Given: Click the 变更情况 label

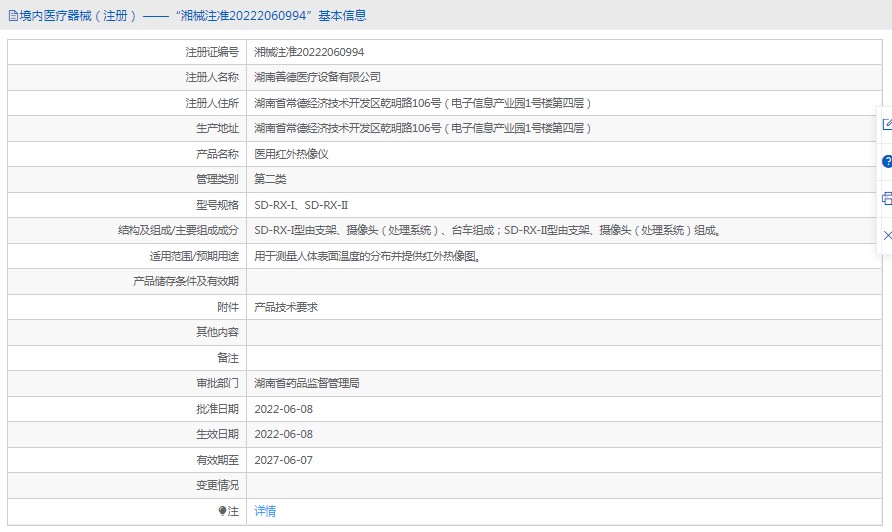Looking at the screenshot, I should (x=217, y=485).
